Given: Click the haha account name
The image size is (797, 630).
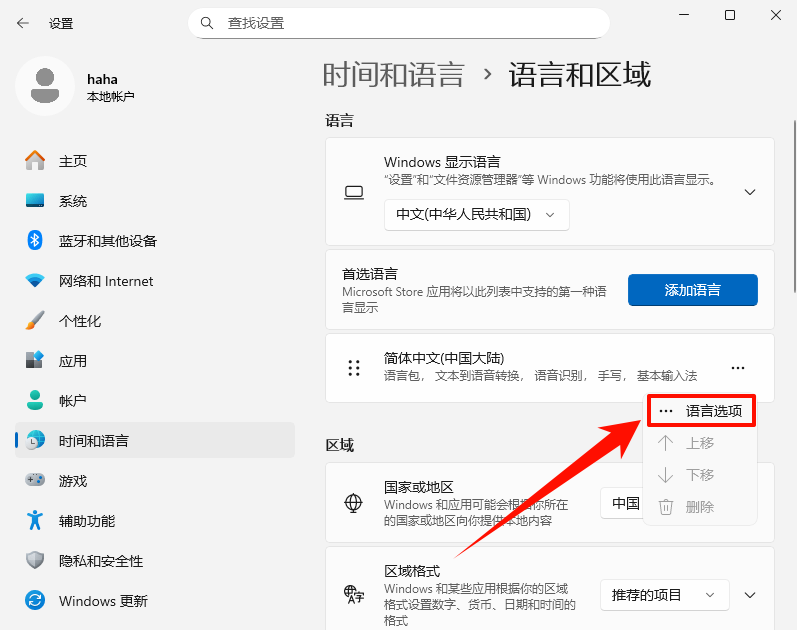Looking at the screenshot, I should tap(102, 79).
